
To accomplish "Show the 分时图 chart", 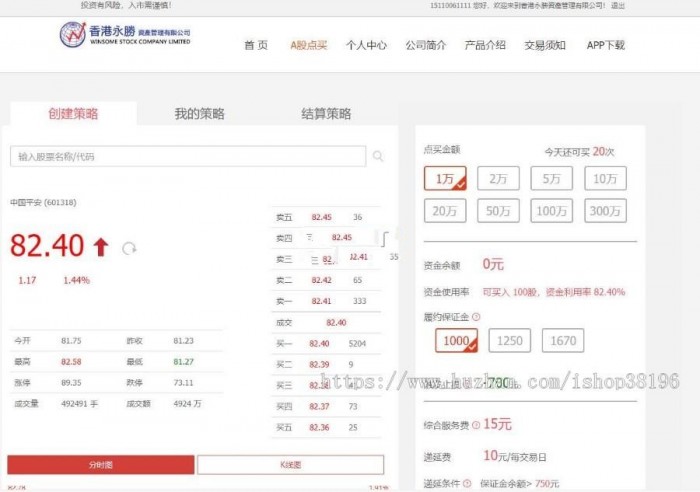I will 100,465.
